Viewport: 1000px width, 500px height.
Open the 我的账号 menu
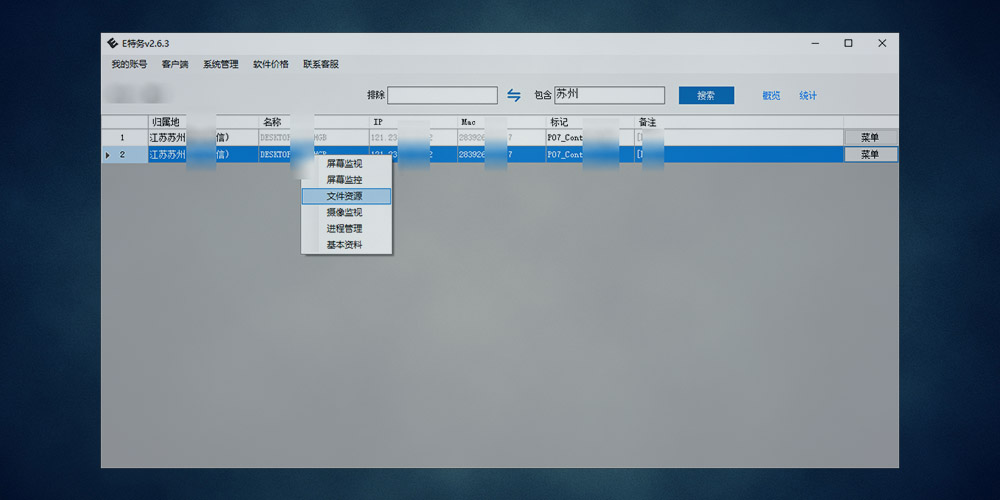coord(129,64)
